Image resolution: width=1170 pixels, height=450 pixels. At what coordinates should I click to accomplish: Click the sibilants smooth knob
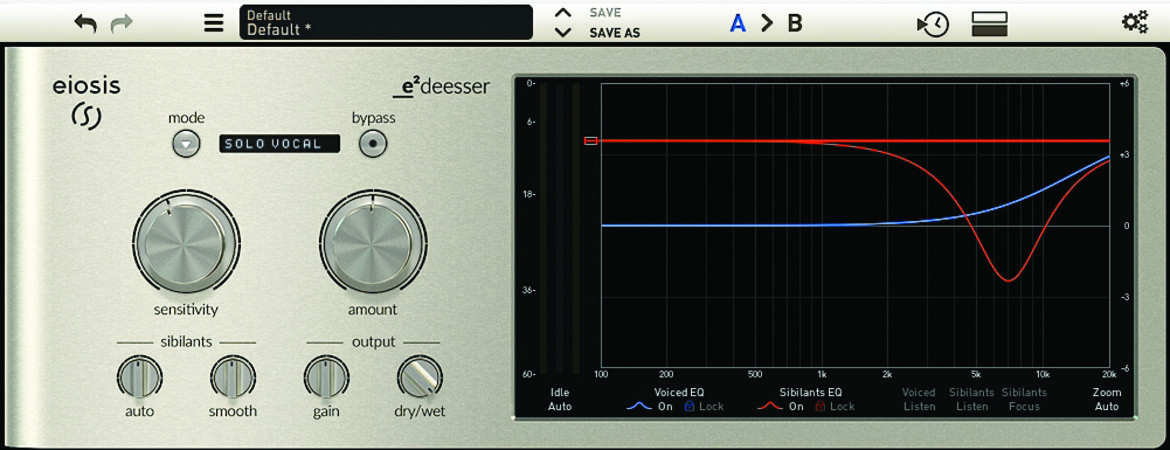click(x=233, y=377)
